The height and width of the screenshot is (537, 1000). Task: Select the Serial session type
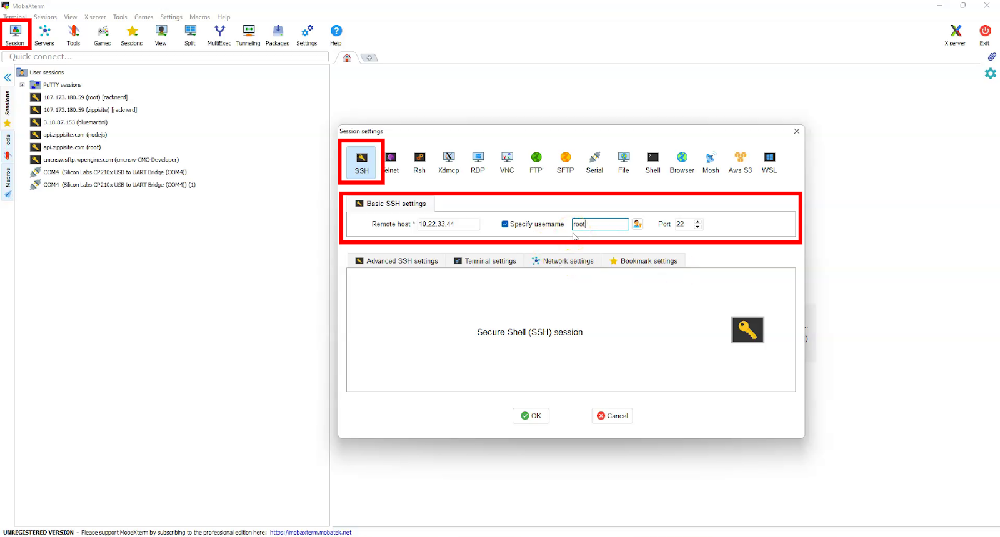click(594, 163)
